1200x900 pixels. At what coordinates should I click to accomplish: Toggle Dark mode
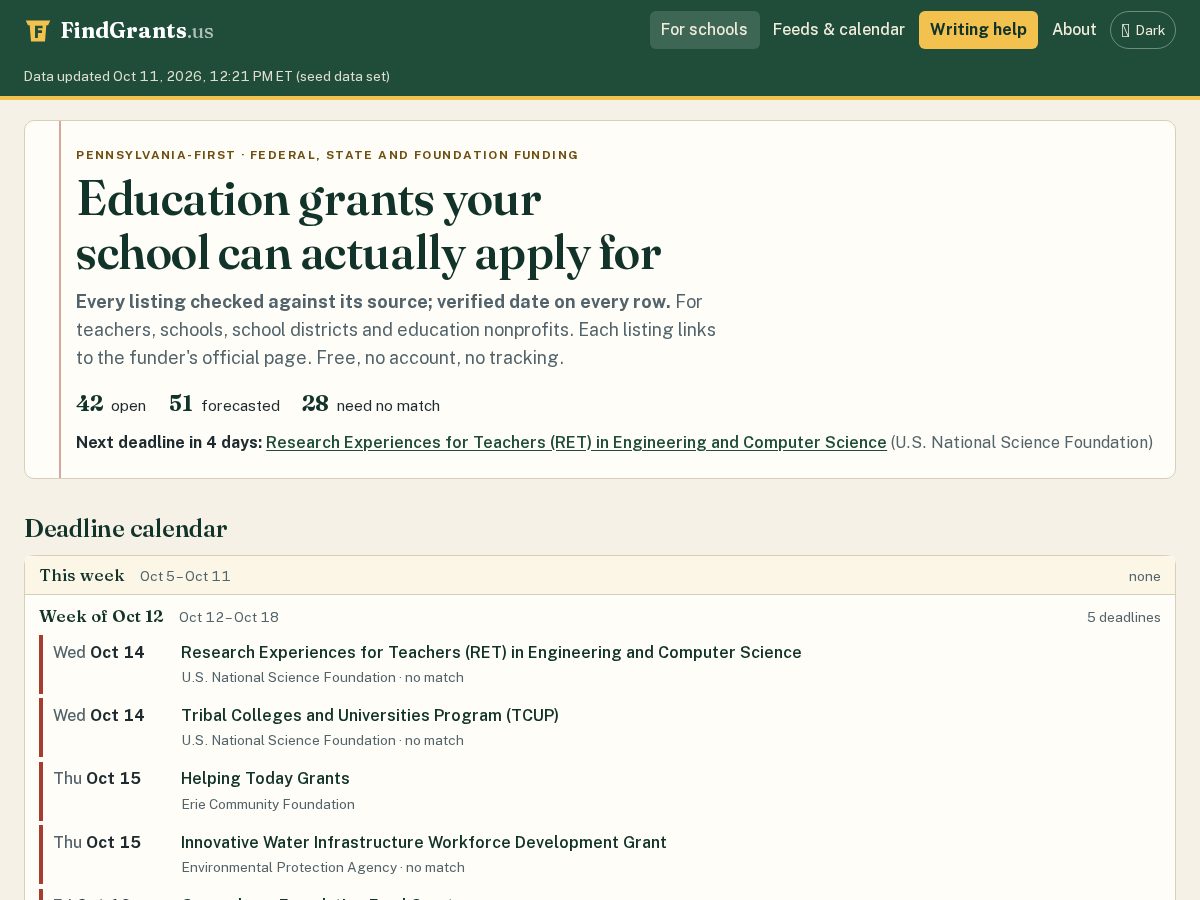[1143, 30]
